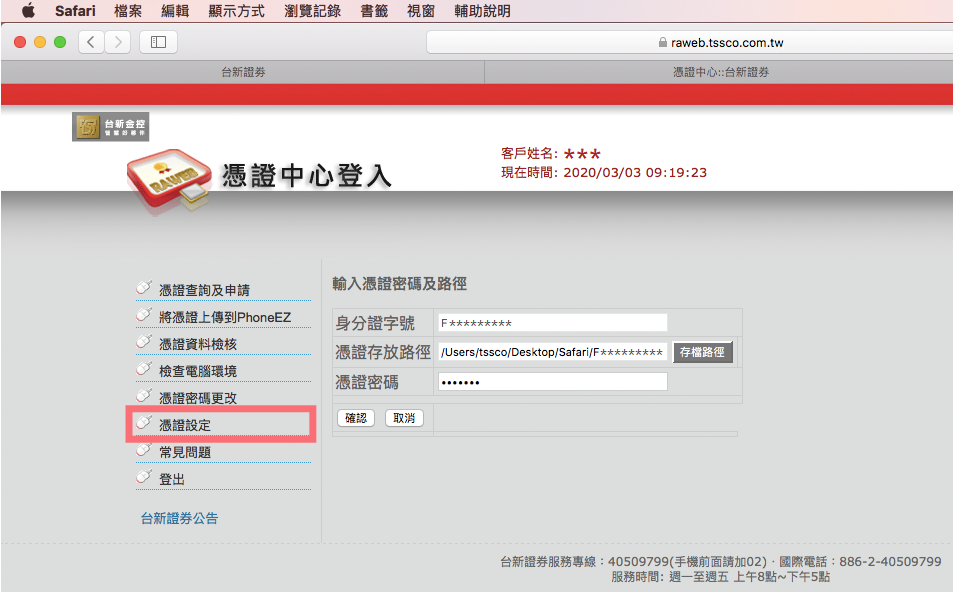Open the 顯示方式 menu

point(237,11)
